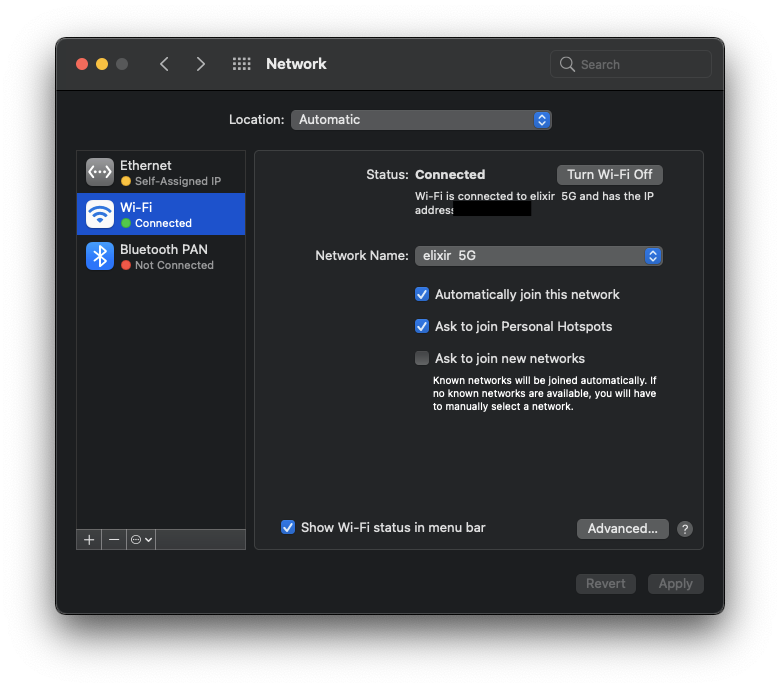Click the Turn Wi-Fi Off button

pos(610,174)
